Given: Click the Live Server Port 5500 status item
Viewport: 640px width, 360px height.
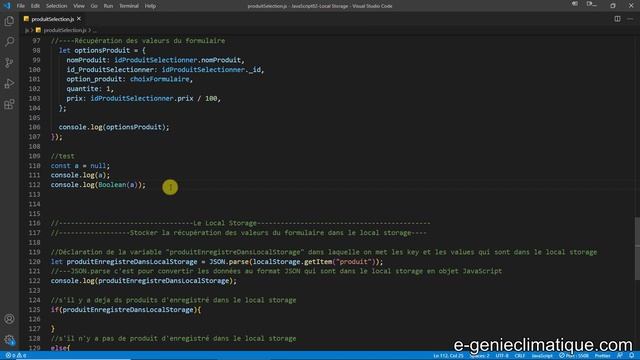Looking at the screenshot, I should [574, 356].
